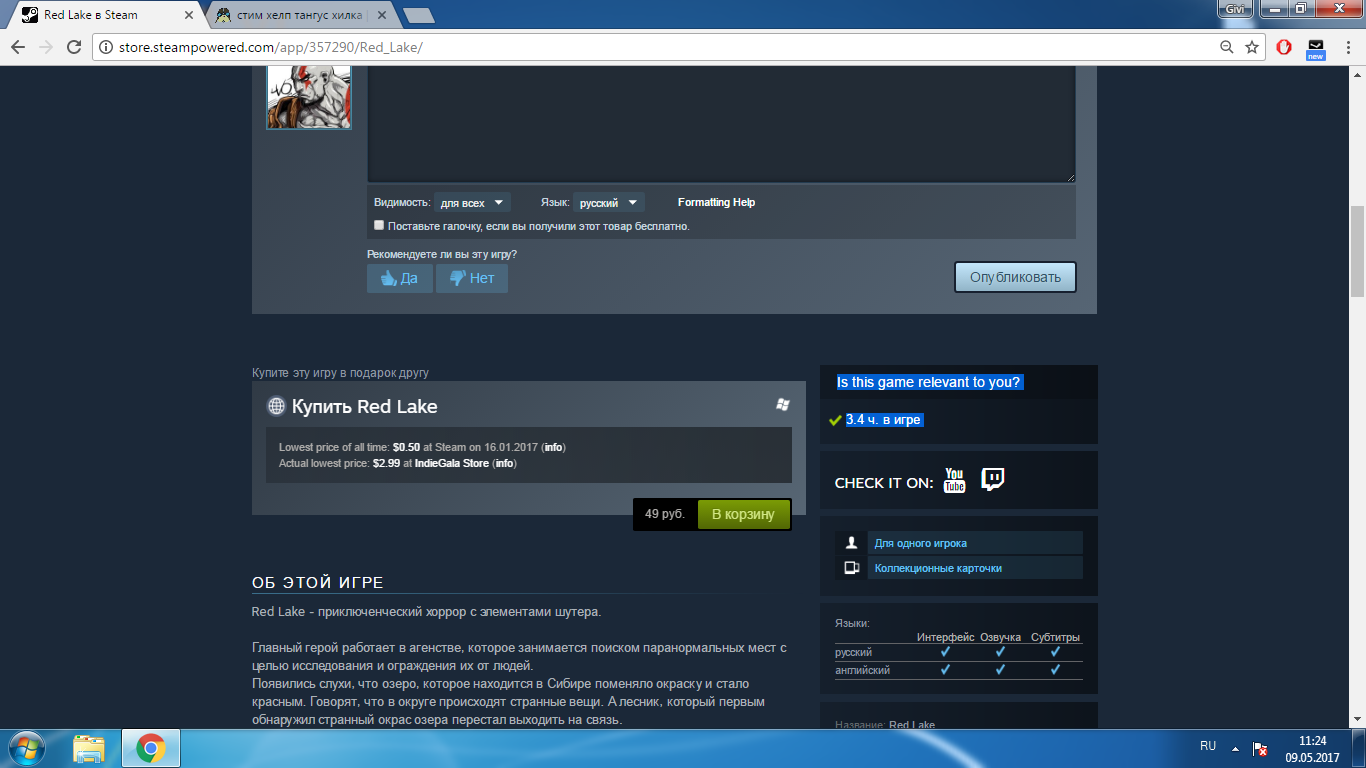Click 'Купите эту игру в подарок другу' text
Image resolution: width=1366 pixels, height=768 pixels.
point(340,373)
